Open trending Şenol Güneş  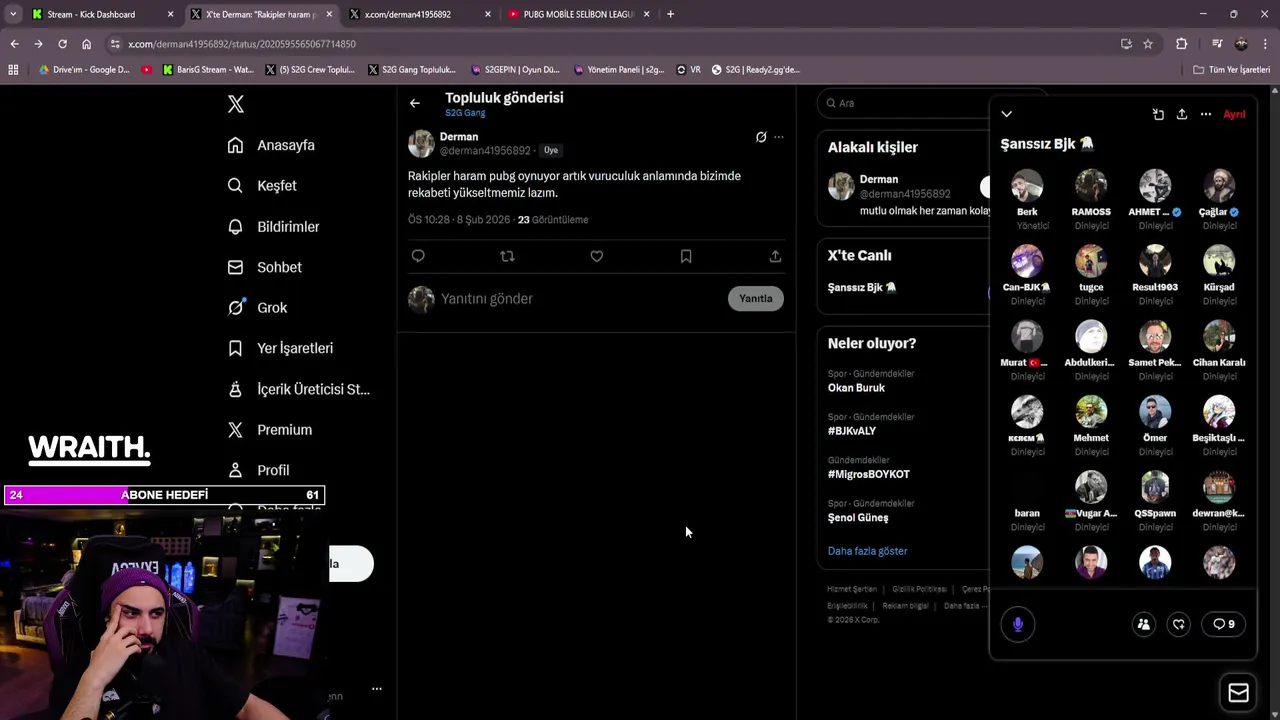point(858,518)
